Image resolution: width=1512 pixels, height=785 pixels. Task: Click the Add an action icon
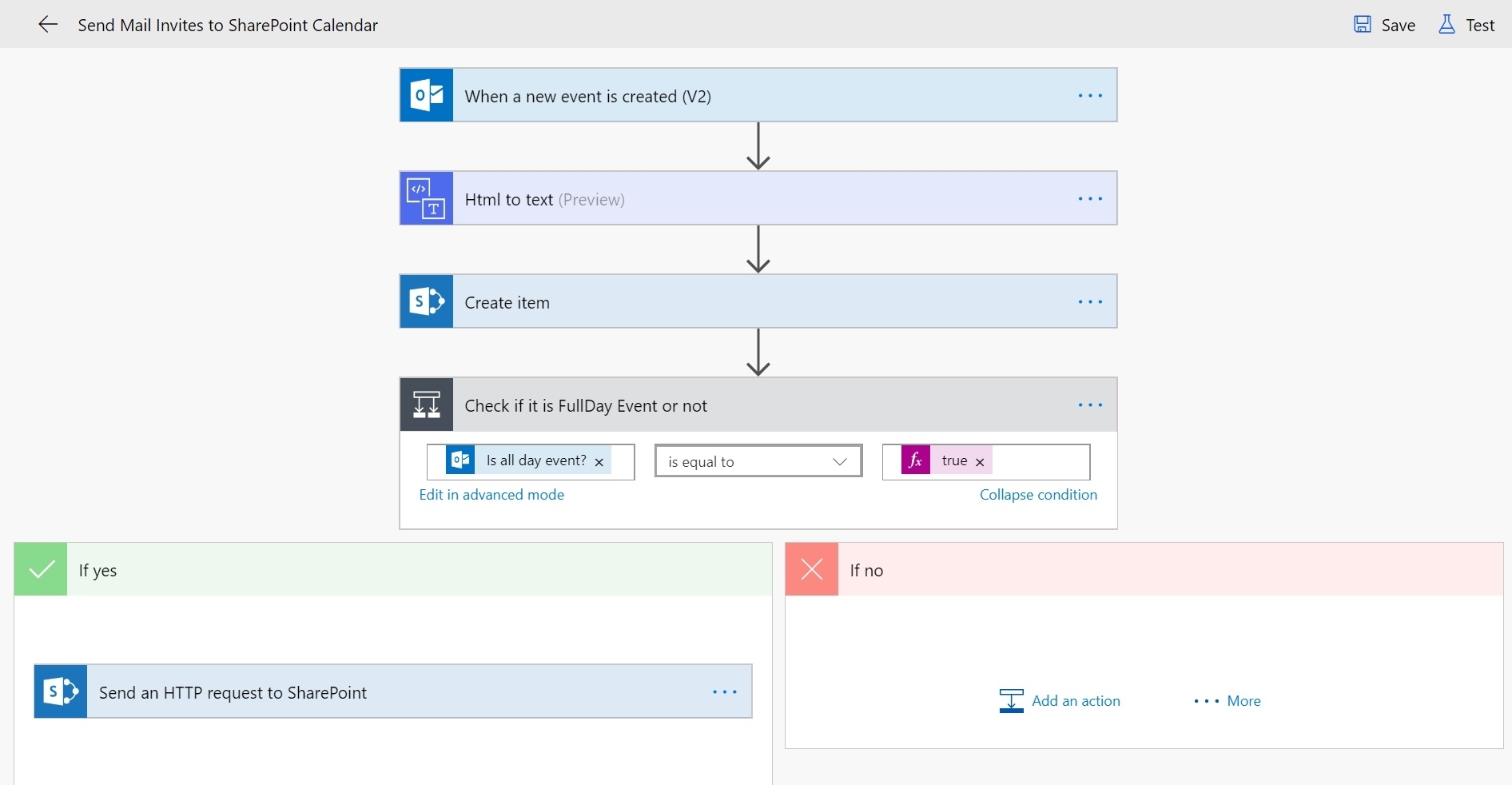coord(1012,701)
